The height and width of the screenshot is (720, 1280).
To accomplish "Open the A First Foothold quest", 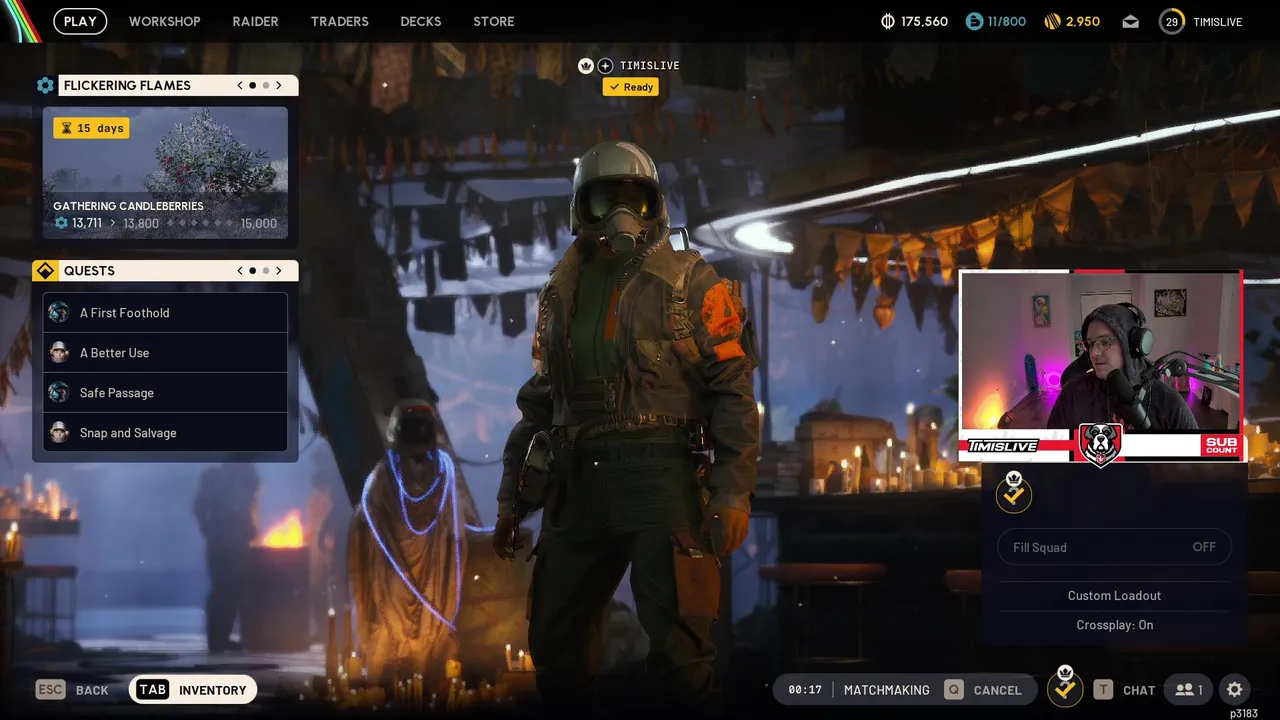I will [x=165, y=313].
